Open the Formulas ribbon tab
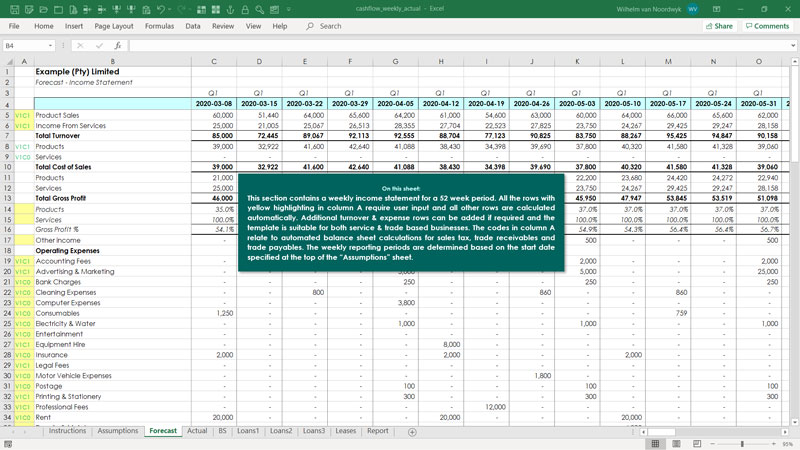The width and height of the screenshot is (800, 450). 159,26
